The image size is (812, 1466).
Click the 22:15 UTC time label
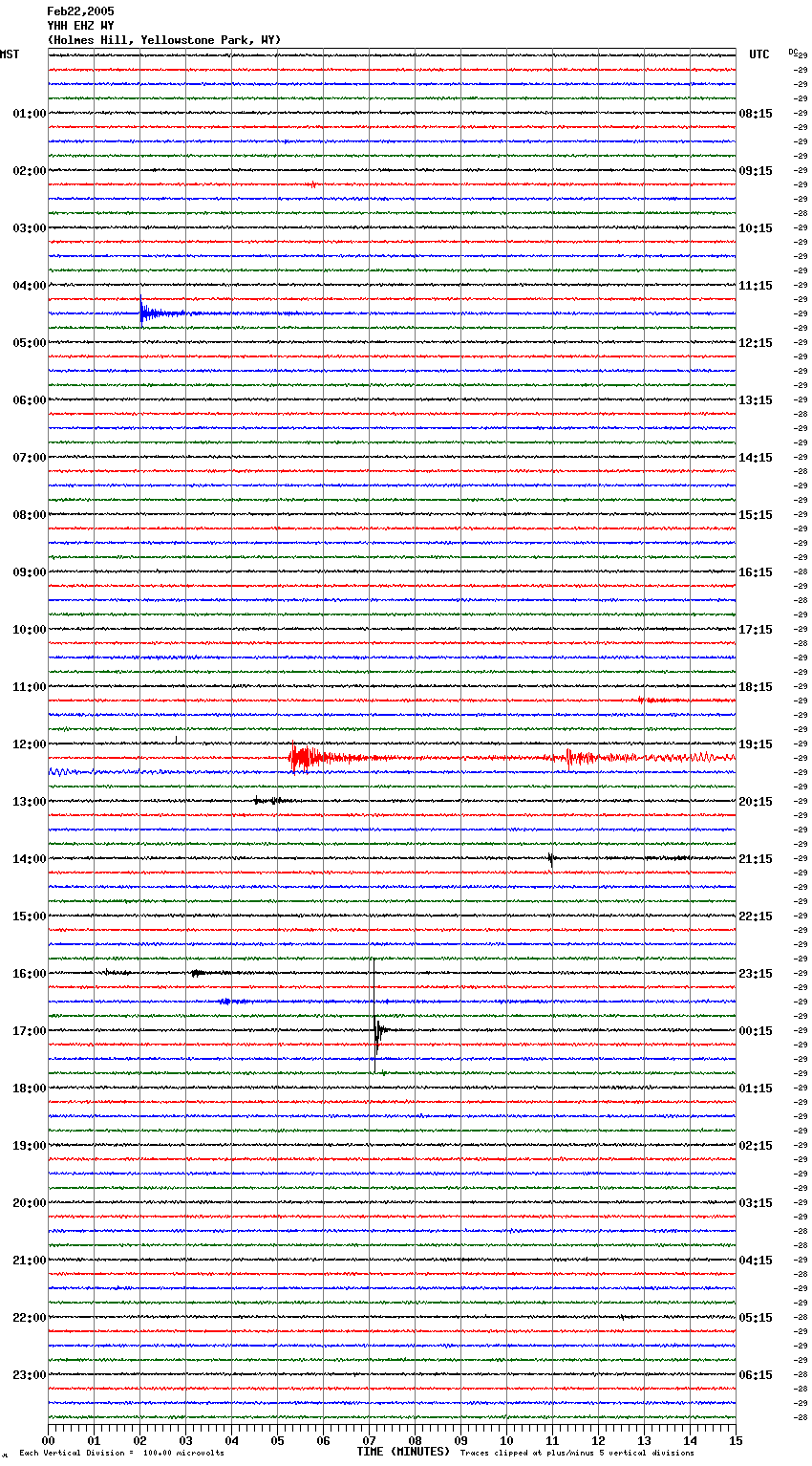tap(756, 916)
